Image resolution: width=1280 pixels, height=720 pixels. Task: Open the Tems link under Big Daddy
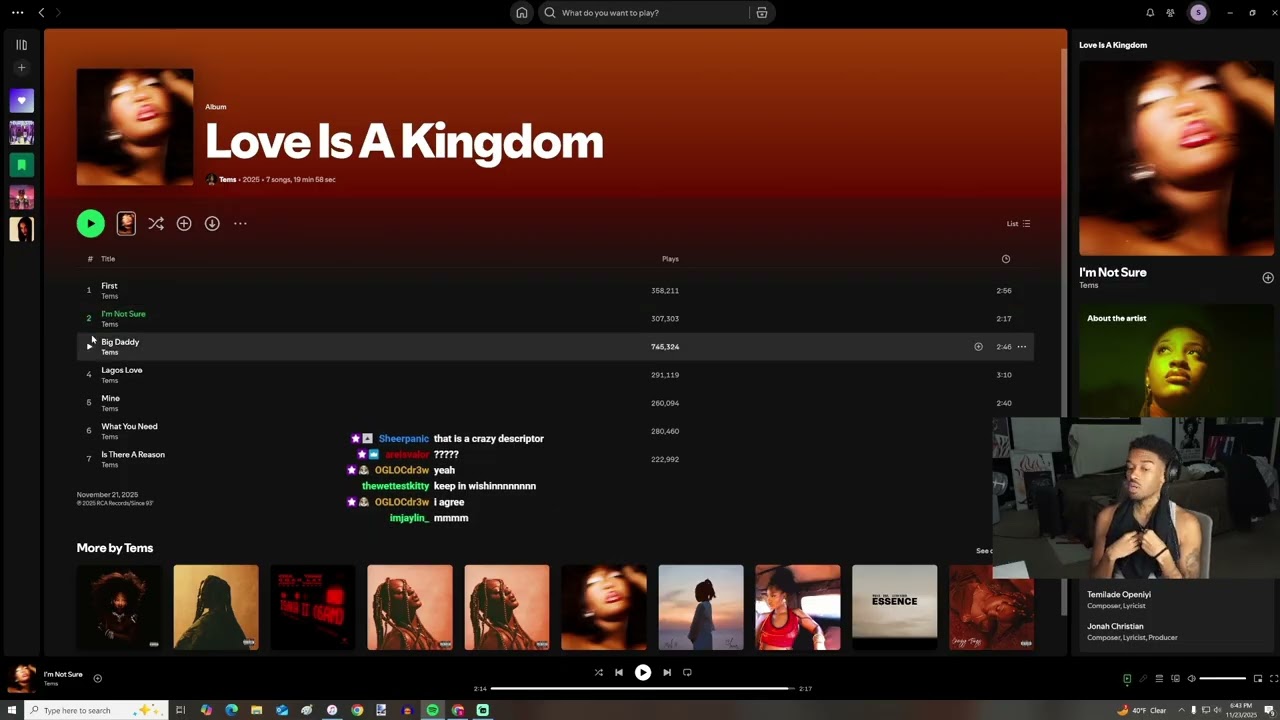click(x=109, y=353)
